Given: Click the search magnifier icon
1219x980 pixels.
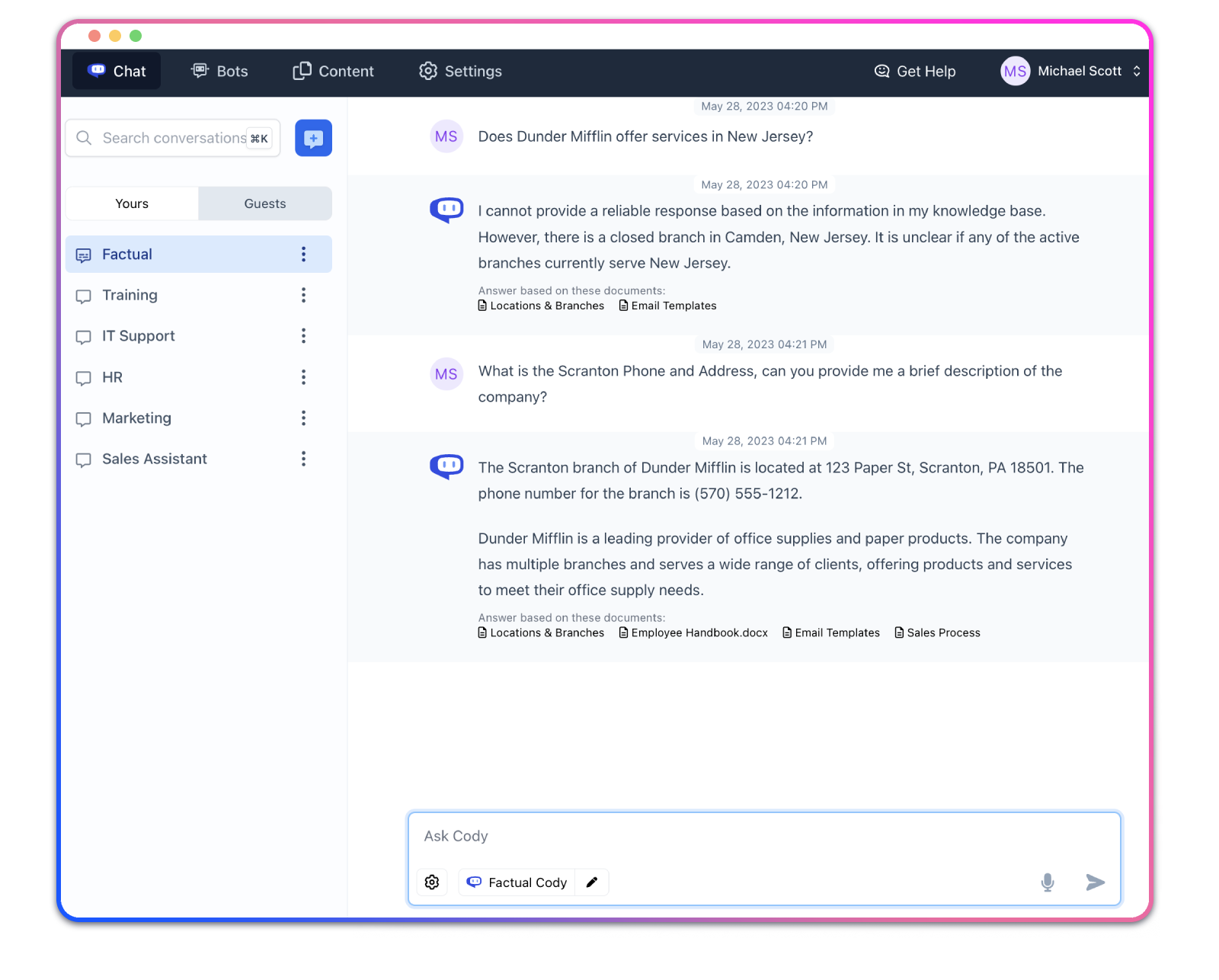Looking at the screenshot, I should pos(84,138).
